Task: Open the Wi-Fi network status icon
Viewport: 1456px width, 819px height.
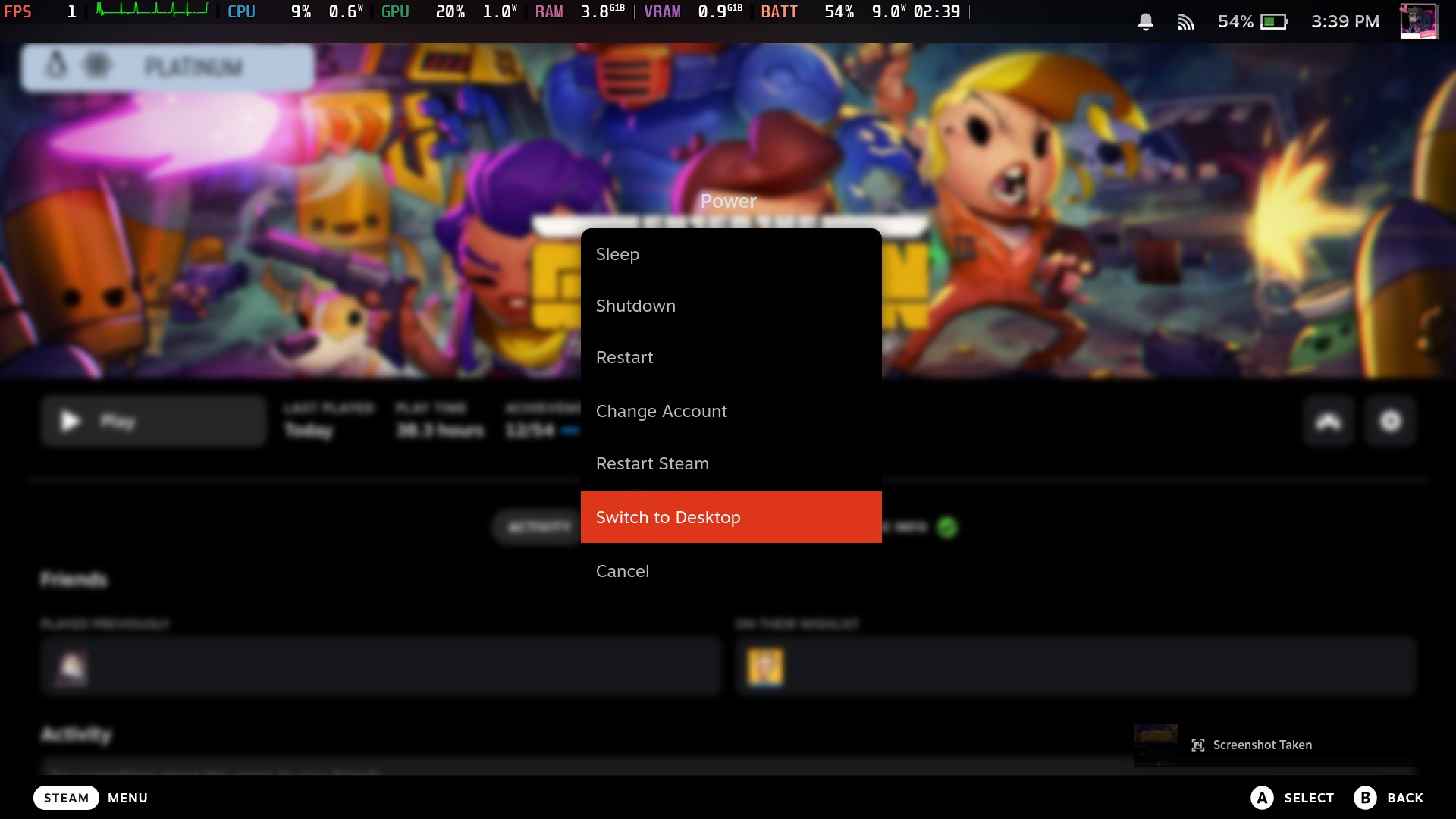Action: click(1186, 22)
